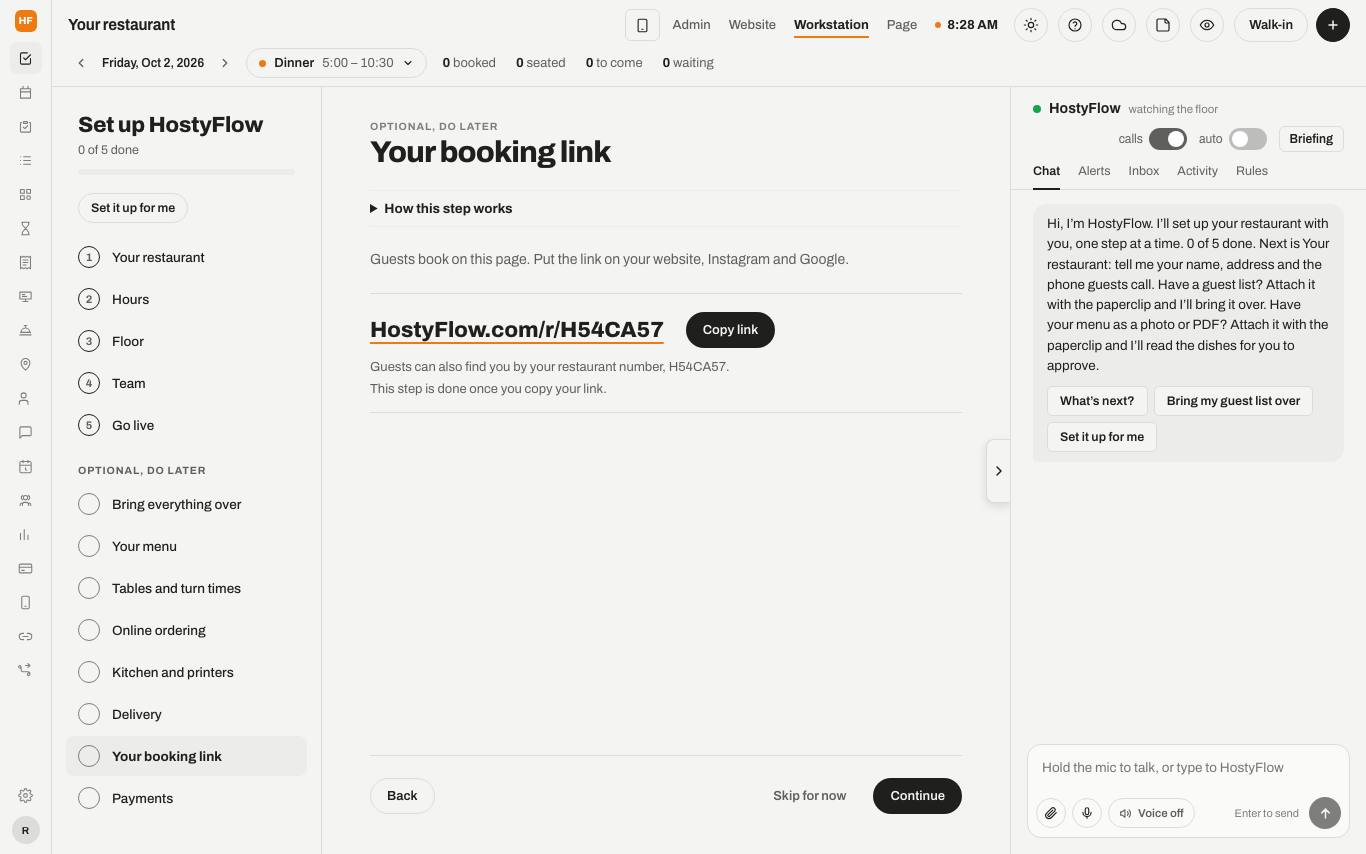1366x854 pixels.
Task: Click the credit card icon in sidebar
Action: [26, 569]
